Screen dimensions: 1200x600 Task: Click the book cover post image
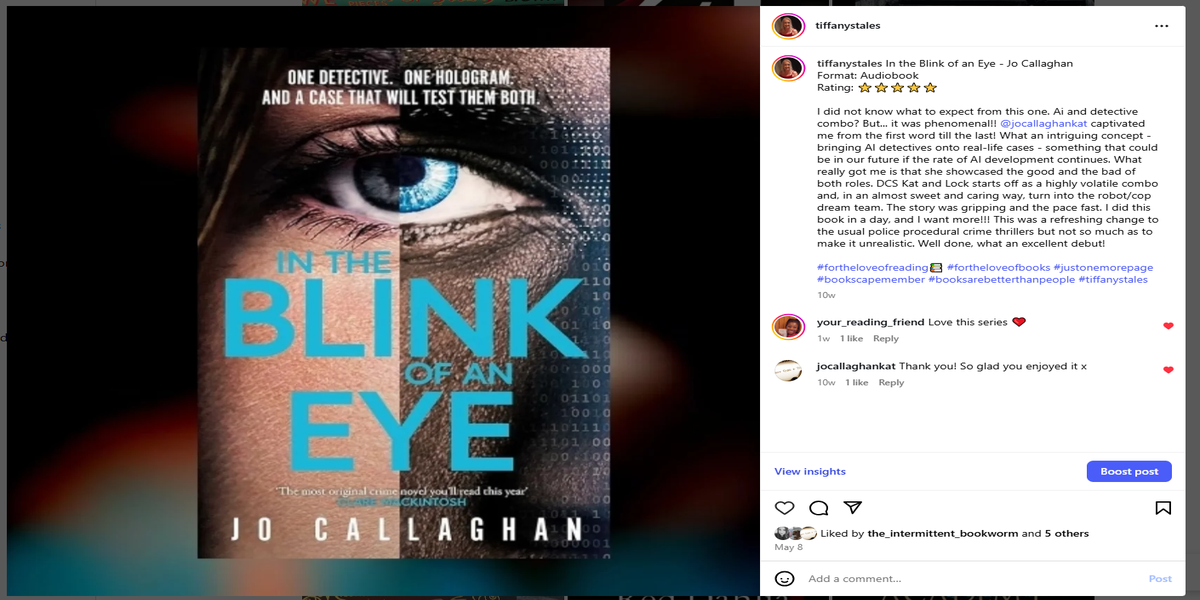pos(404,303)
